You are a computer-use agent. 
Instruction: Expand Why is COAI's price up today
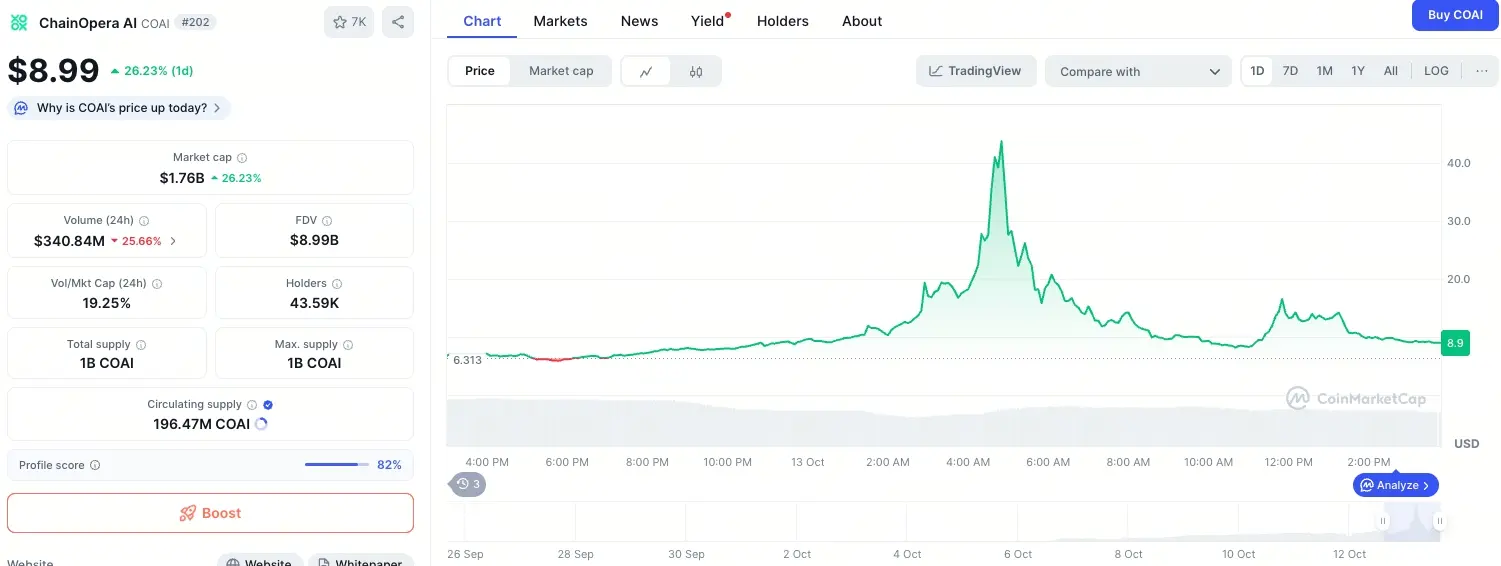pos(120,108)
